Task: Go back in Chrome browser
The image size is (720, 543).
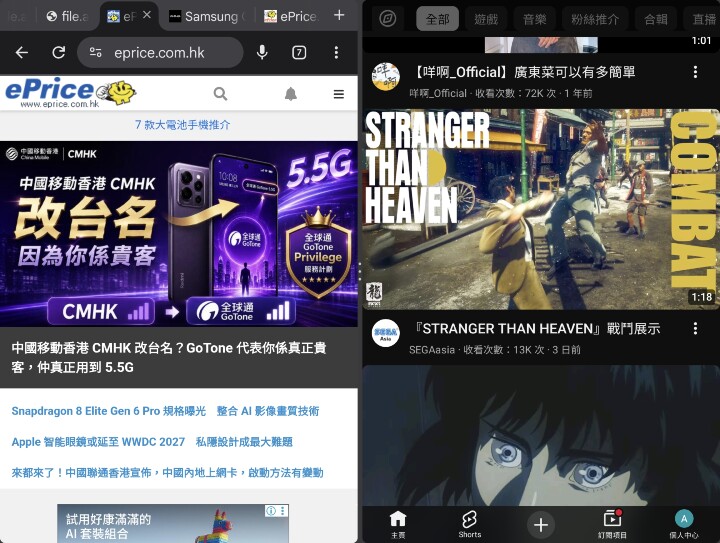Action: click(x=22, y=52)
